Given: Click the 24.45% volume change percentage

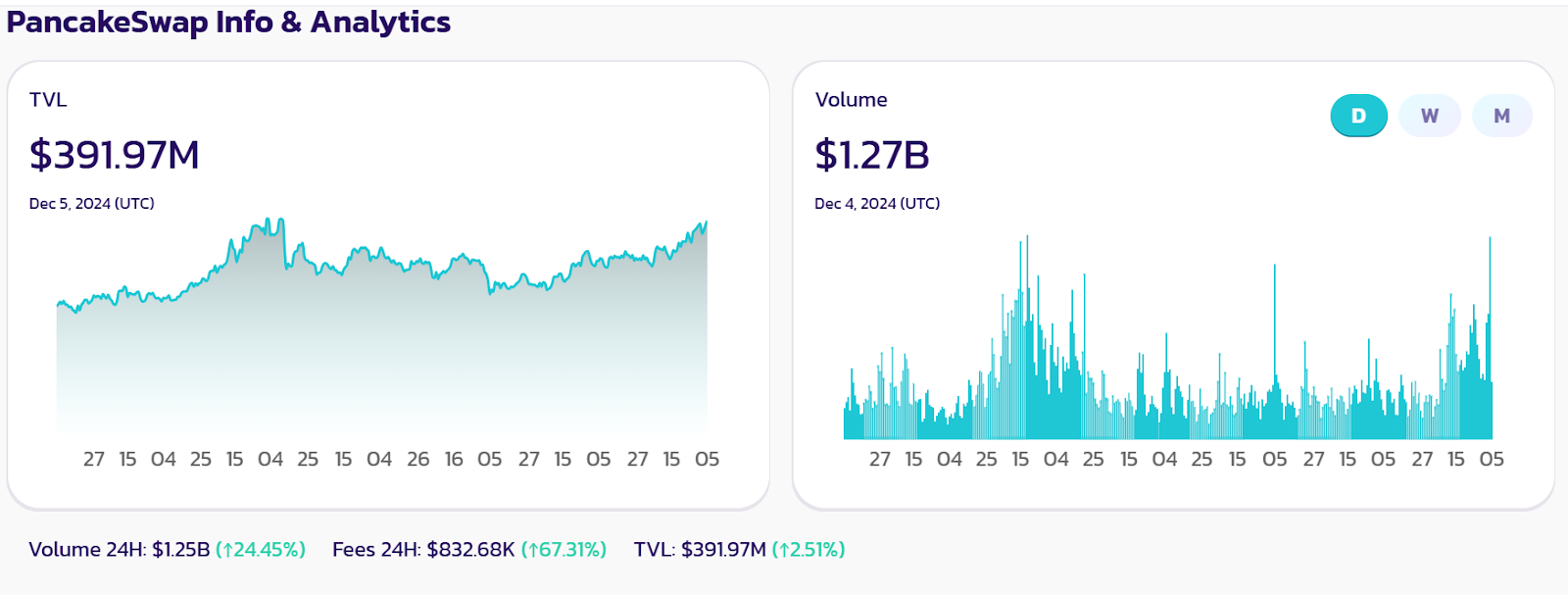Looking at the screenshot, I should 260,549.
